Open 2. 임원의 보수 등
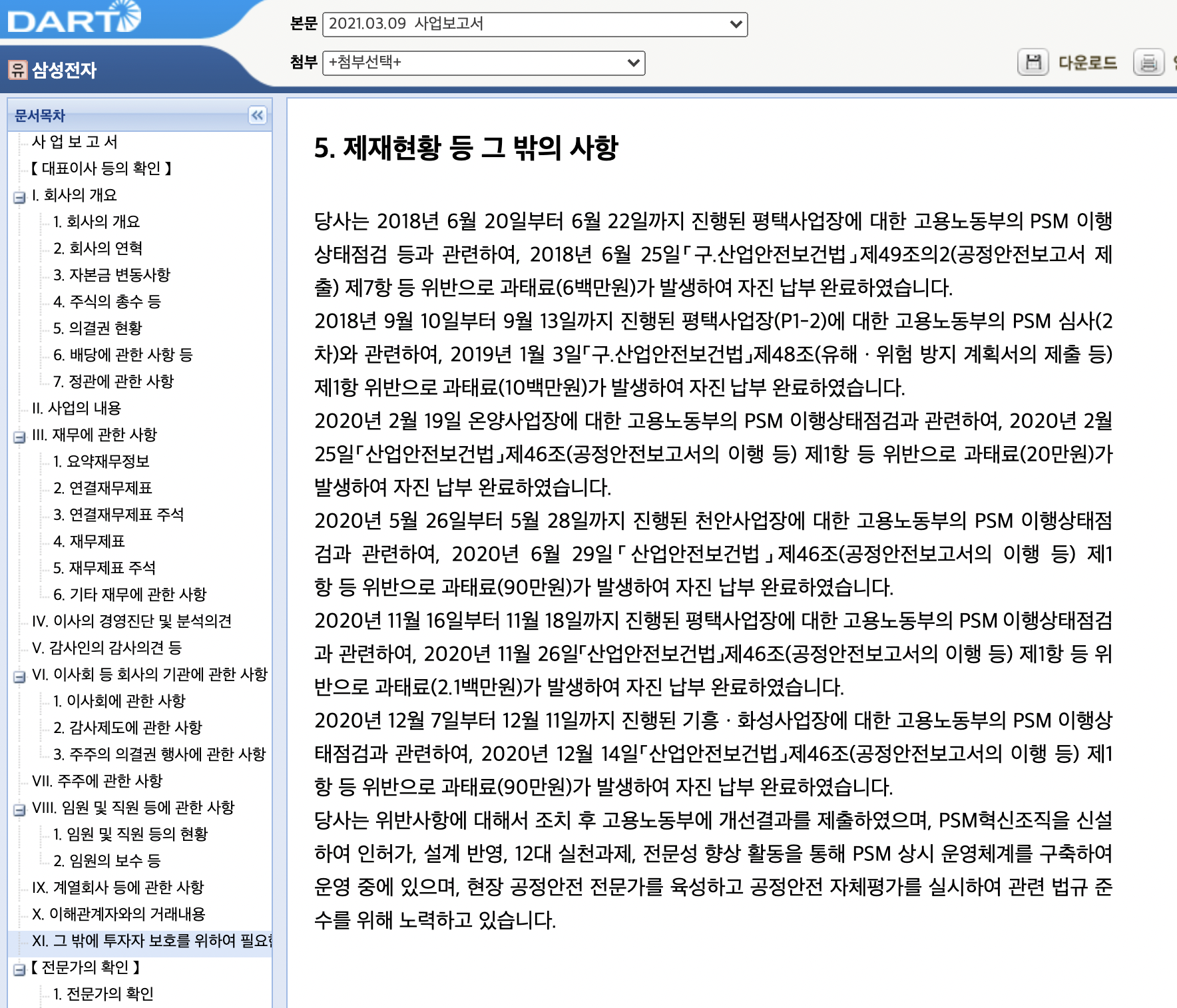1177x1008 pixels. point(107,861)
